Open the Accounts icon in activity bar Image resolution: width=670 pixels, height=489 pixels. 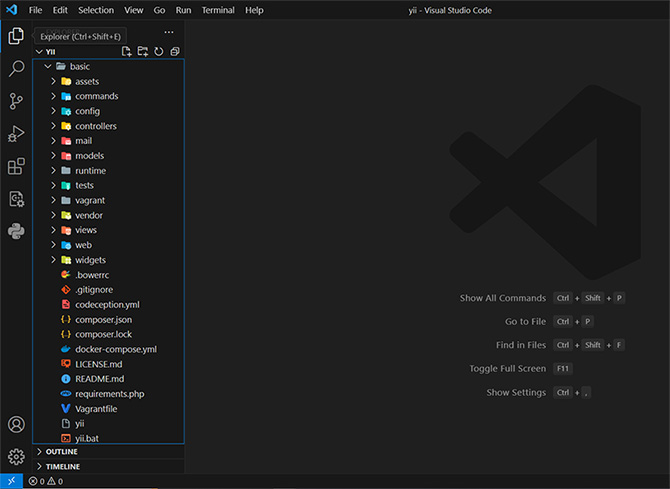point(16,425)
